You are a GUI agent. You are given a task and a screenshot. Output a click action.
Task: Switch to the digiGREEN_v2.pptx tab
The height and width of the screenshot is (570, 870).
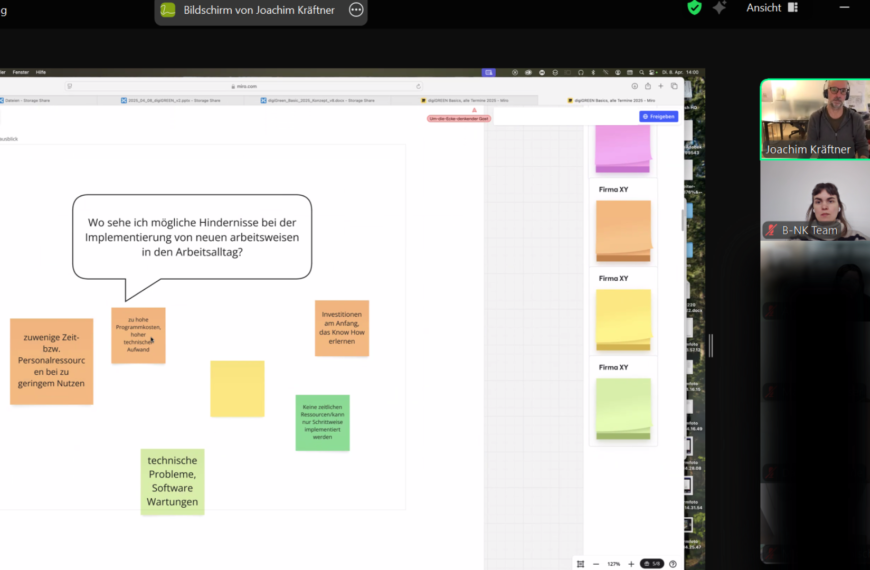(x=171, y=100)
